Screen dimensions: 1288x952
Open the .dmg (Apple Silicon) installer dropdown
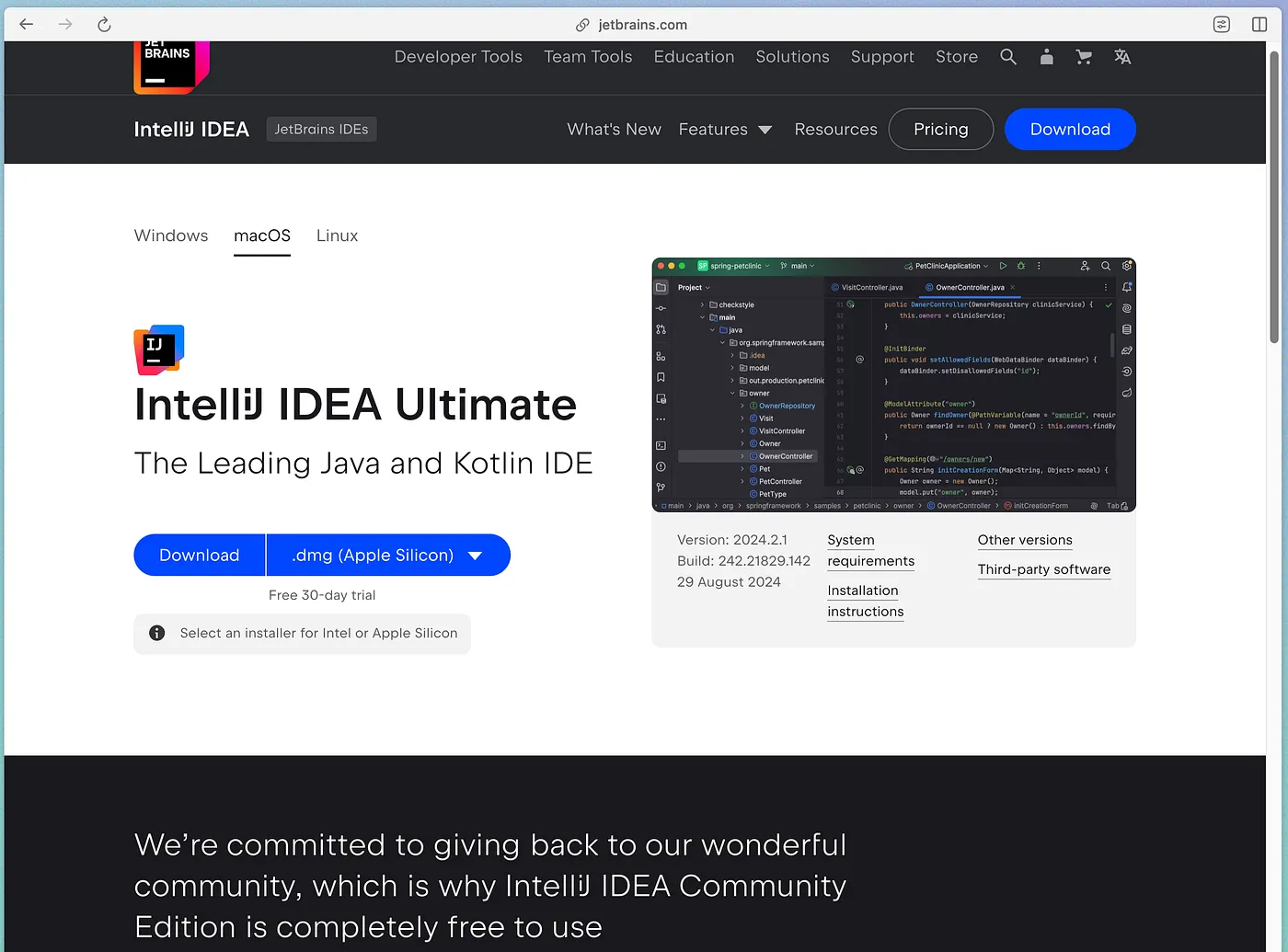387,555
